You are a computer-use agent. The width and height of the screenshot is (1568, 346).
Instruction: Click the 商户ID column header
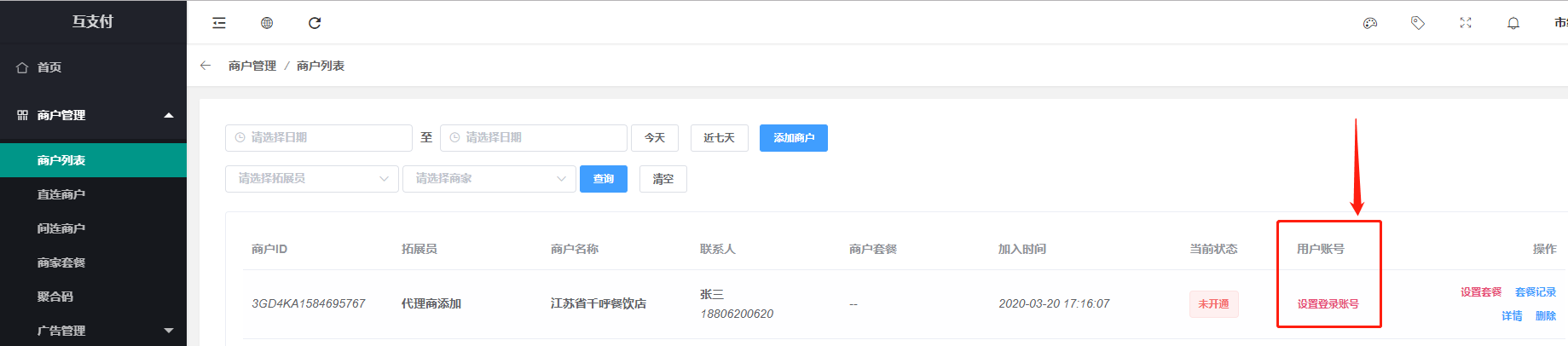[269, 250]
